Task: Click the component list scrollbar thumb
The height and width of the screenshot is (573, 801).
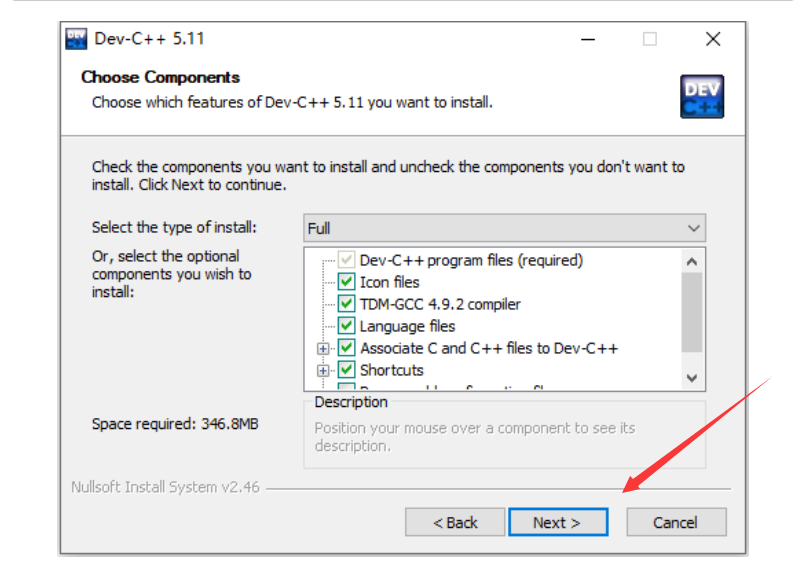Action: [692, 313]
